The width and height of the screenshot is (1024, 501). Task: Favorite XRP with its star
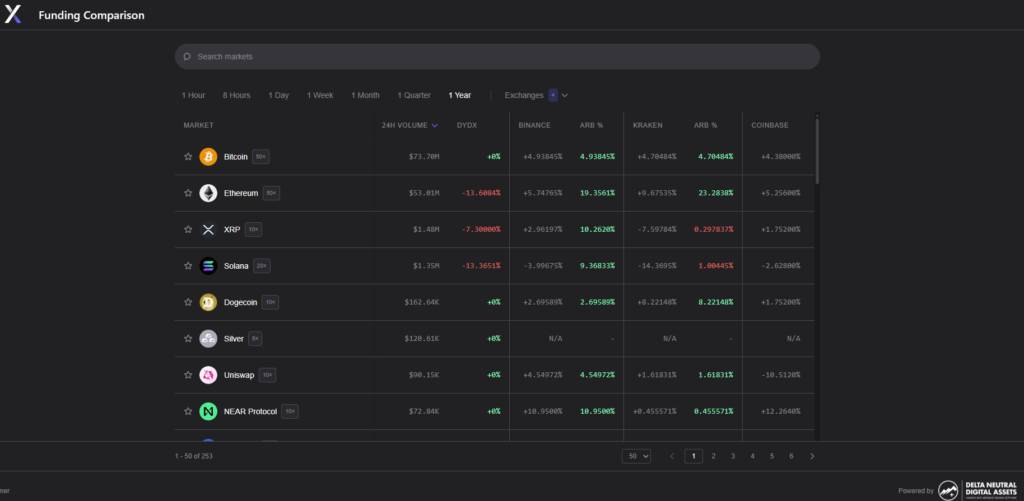tap(188, 230)
